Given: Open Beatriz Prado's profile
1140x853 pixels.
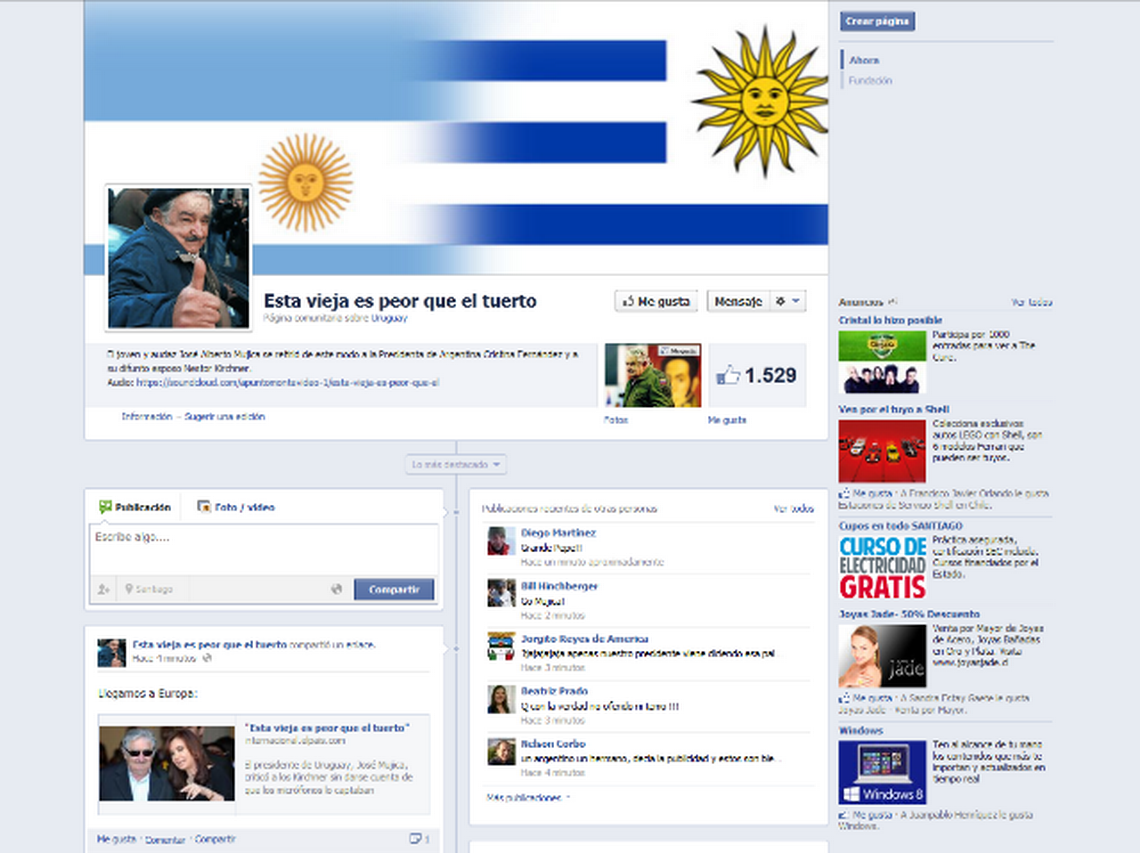Looking at the screenshot, I should tap(555, 692).
